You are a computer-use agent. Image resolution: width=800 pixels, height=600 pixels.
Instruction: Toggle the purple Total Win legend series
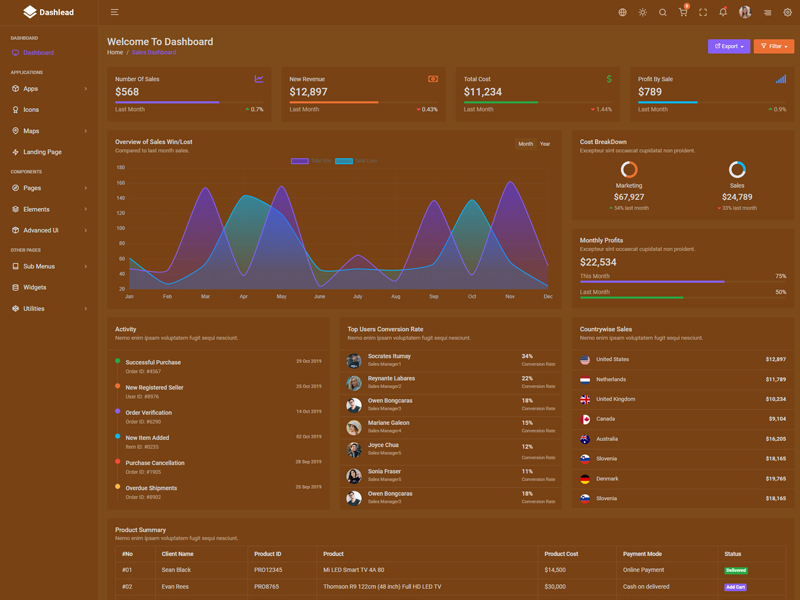[311, 161]
